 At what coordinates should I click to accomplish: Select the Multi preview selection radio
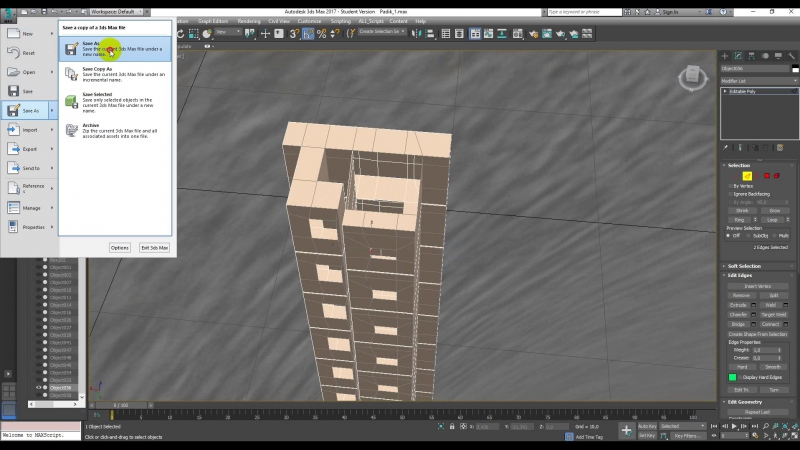click(774, 236)
